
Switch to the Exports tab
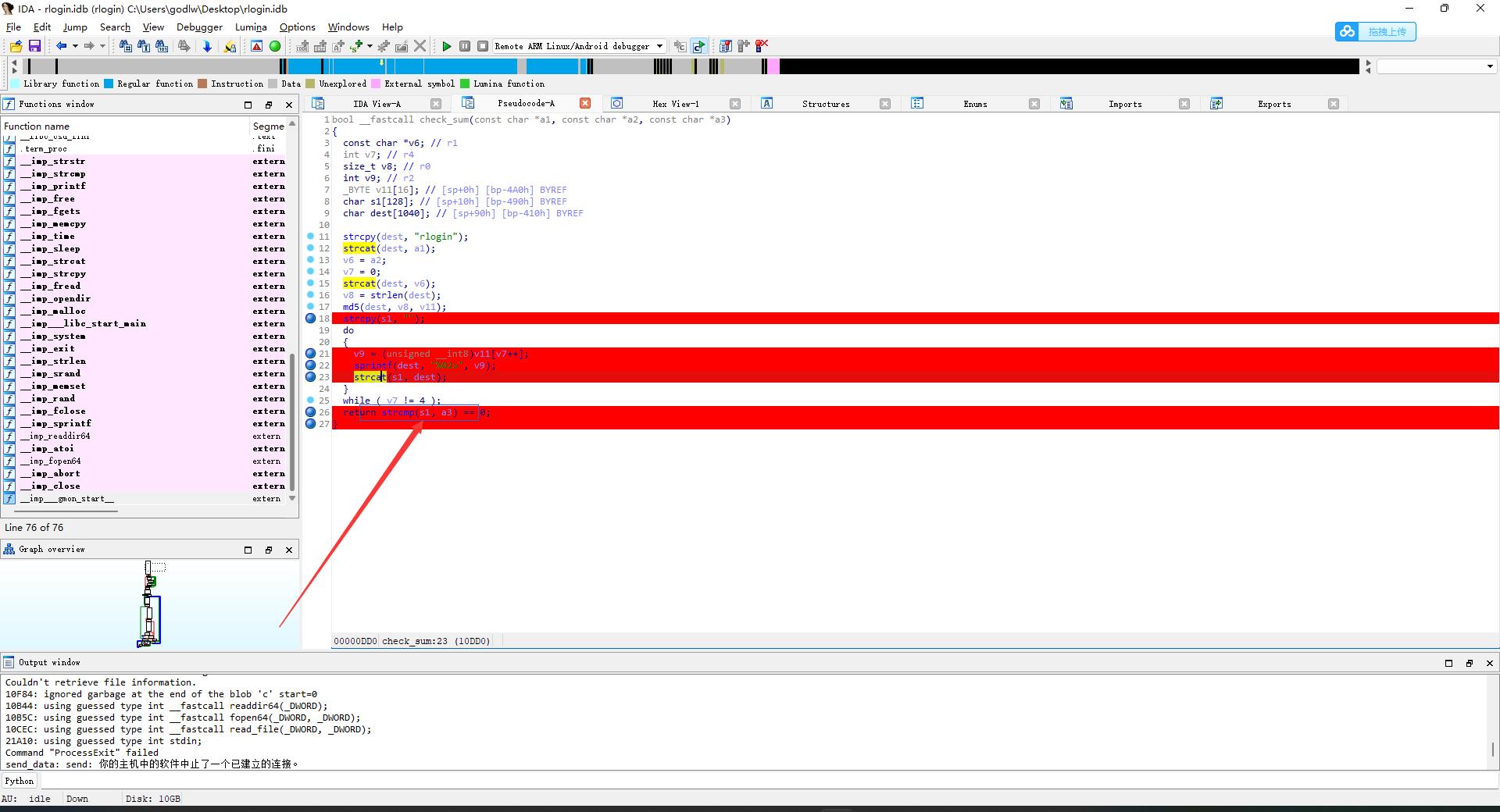coord(1273,104)
